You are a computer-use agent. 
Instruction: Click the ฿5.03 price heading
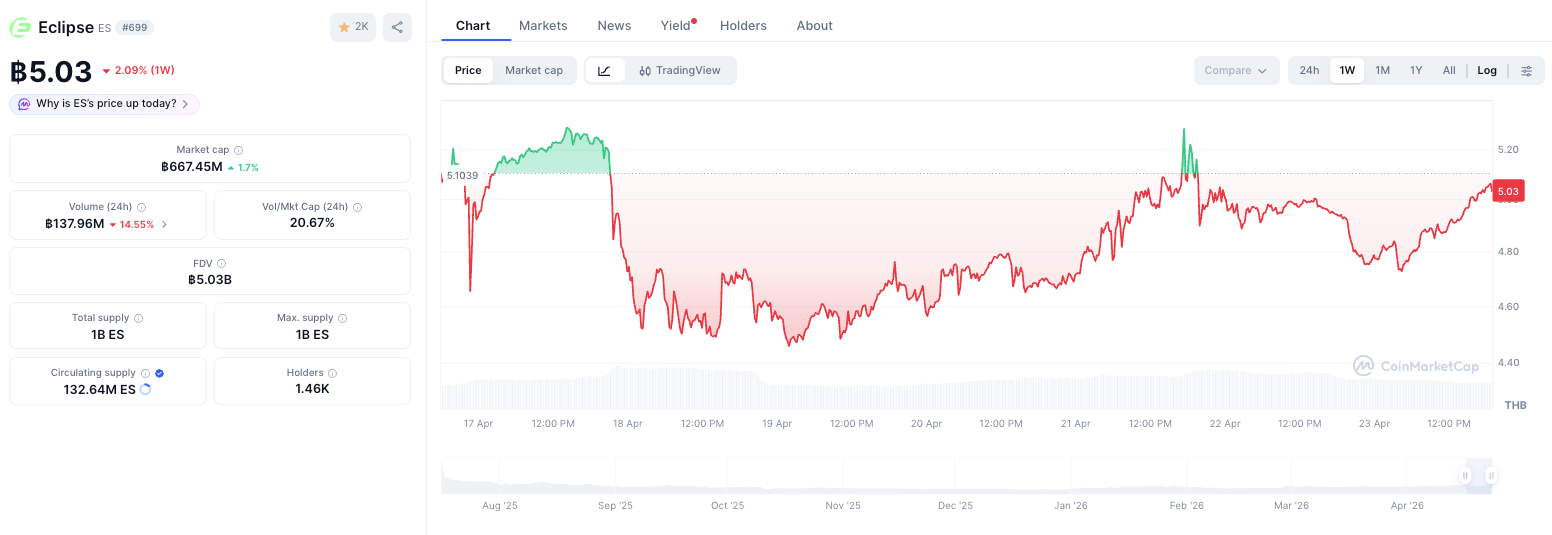click(x=51, y=72)
